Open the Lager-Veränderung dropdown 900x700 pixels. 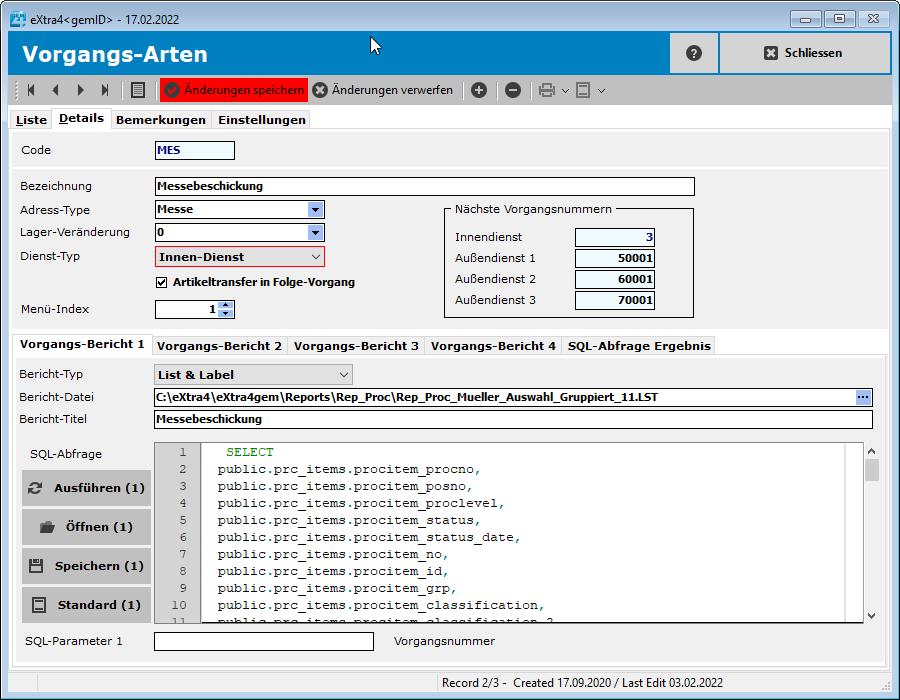[x=315, y=233]
